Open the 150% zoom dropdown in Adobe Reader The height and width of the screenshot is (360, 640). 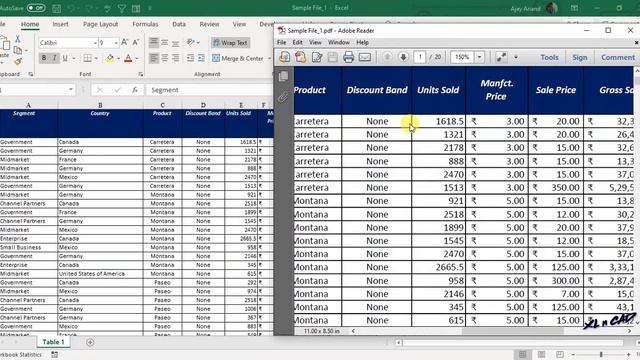point(480,57)
